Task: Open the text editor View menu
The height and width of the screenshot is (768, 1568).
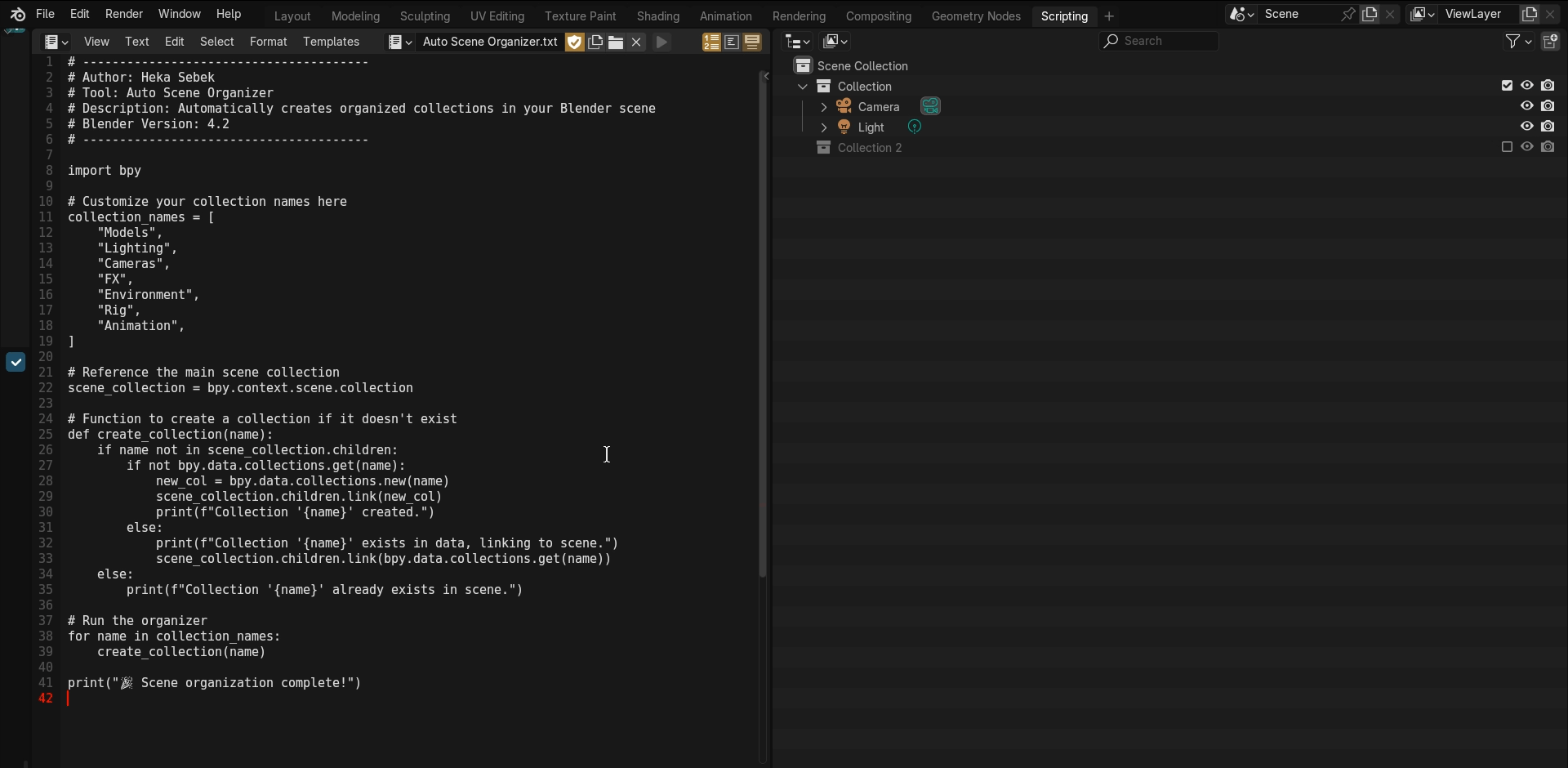Action: pos(96,42)
